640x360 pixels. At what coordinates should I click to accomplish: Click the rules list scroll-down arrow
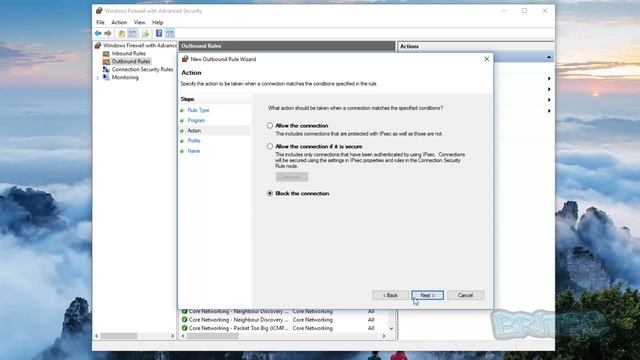[x=391, y=328]
